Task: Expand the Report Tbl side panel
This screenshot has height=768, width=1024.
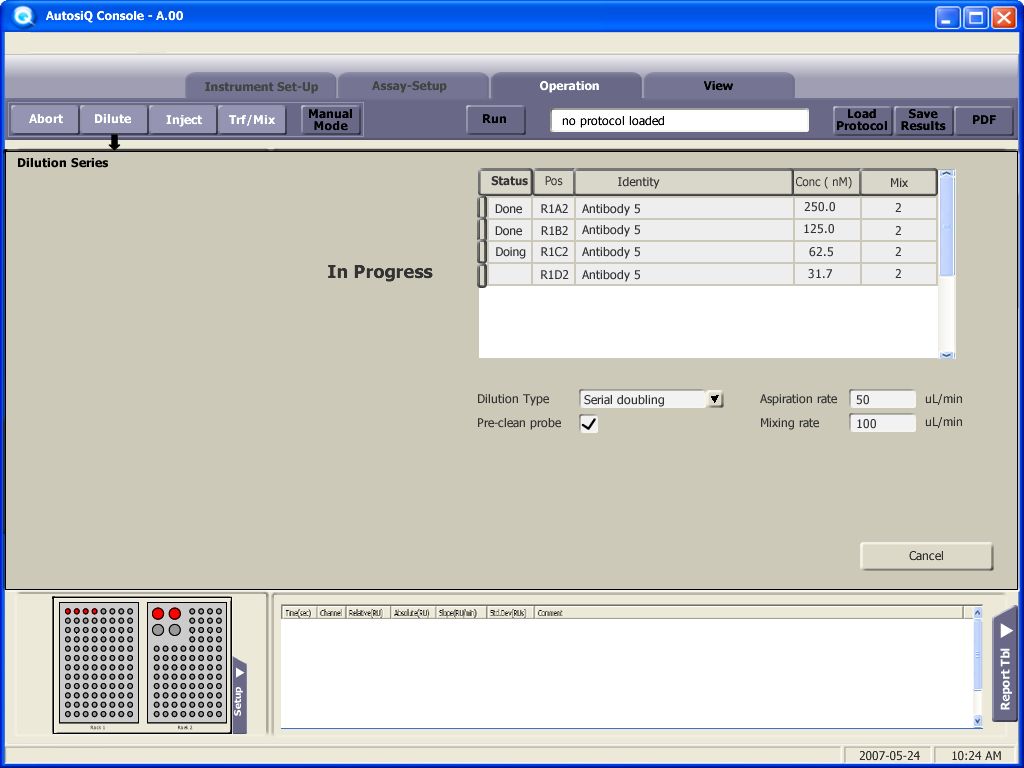Action: tap(1005, 662)
